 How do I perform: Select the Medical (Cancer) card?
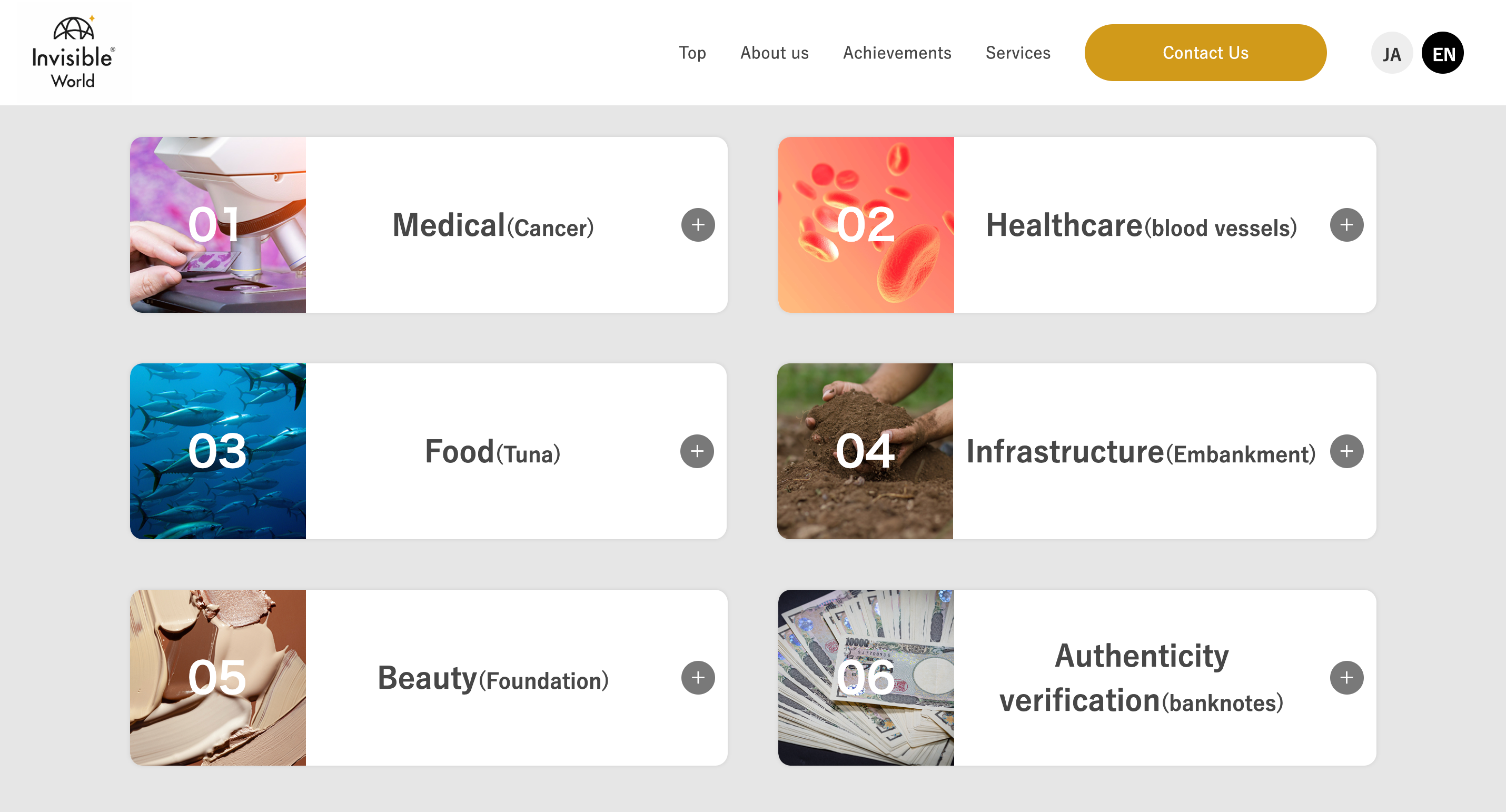494,227
